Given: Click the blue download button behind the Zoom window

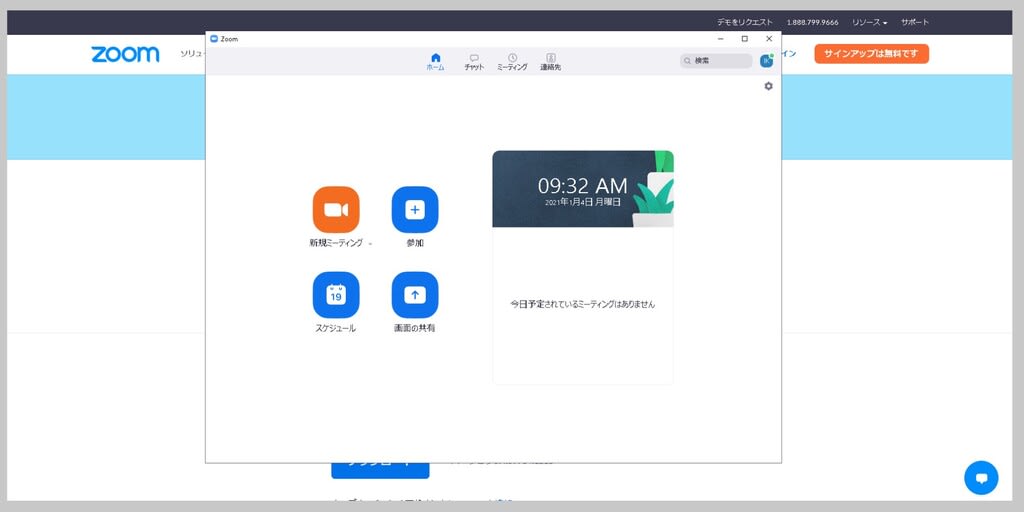Looking at the screenshot, I should (380, 470).
